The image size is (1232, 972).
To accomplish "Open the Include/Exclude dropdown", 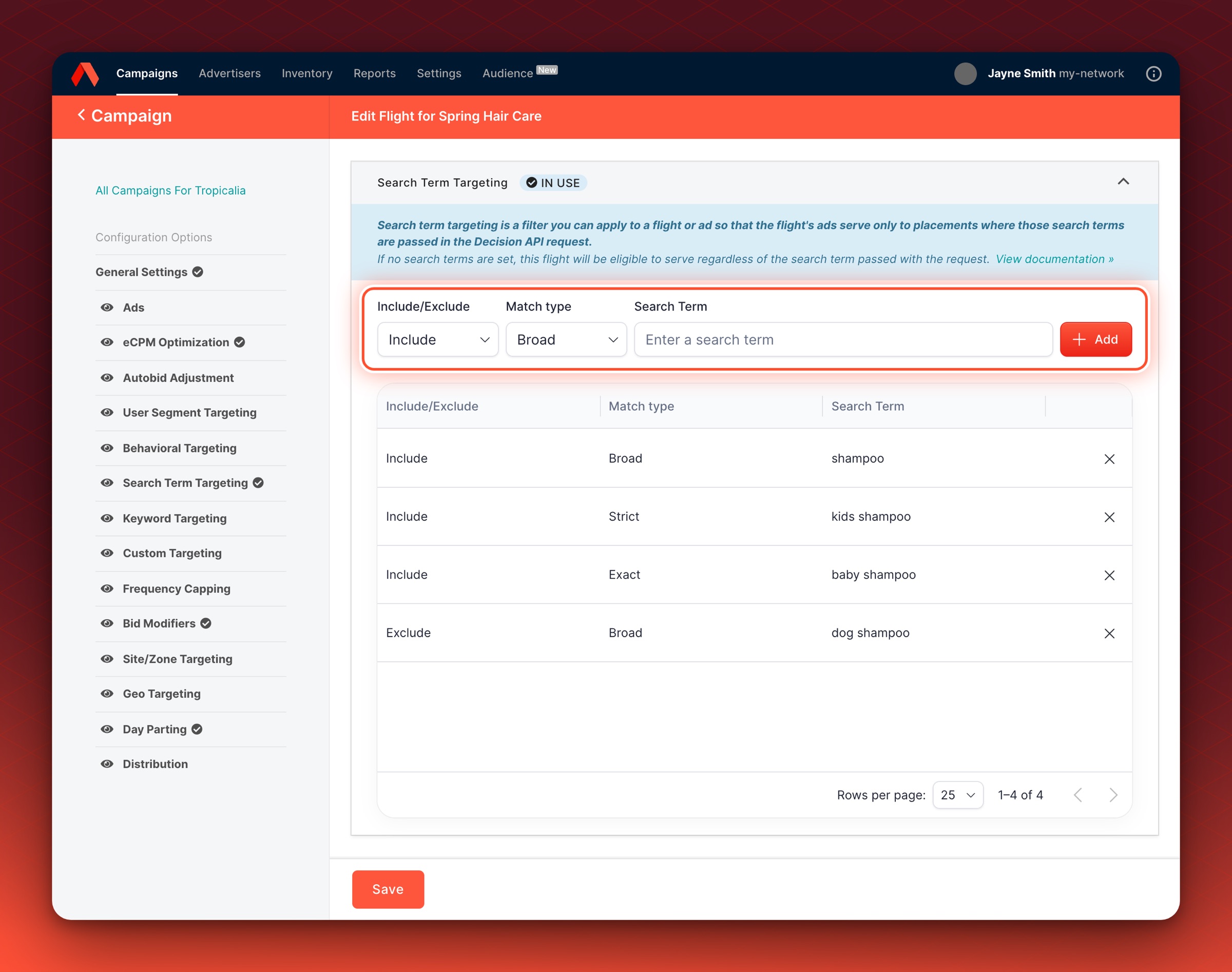I will tap(437, 340).
